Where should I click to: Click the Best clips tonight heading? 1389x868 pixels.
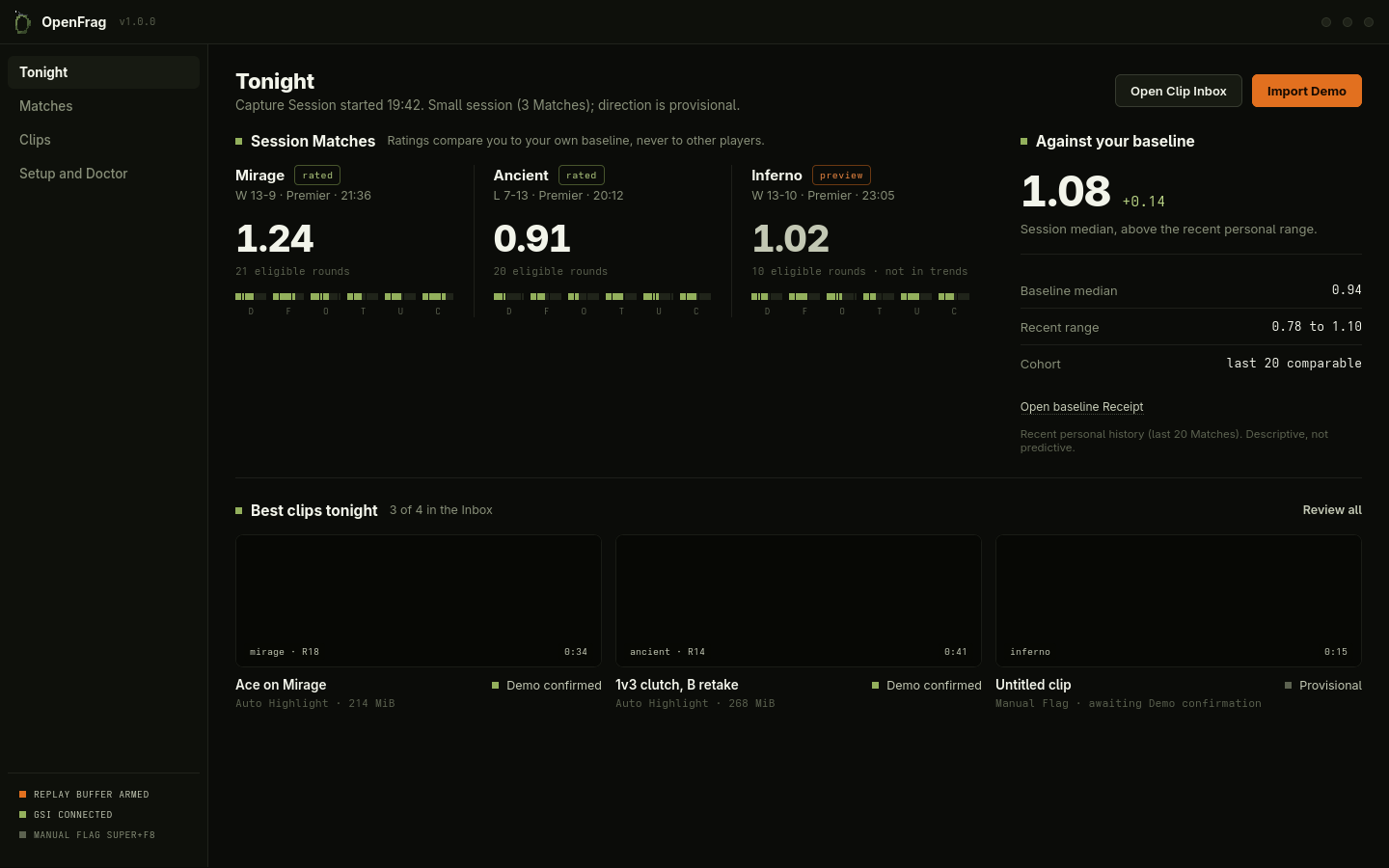pos(313,510)
